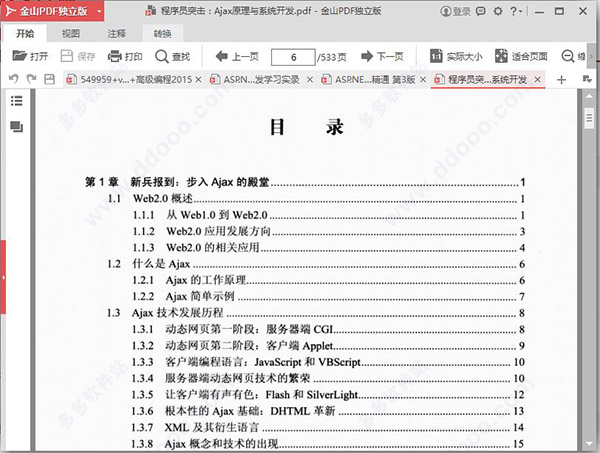Switch to the 转换 ribbon tab
The image size is (600, 453).
tap(163, 34)
